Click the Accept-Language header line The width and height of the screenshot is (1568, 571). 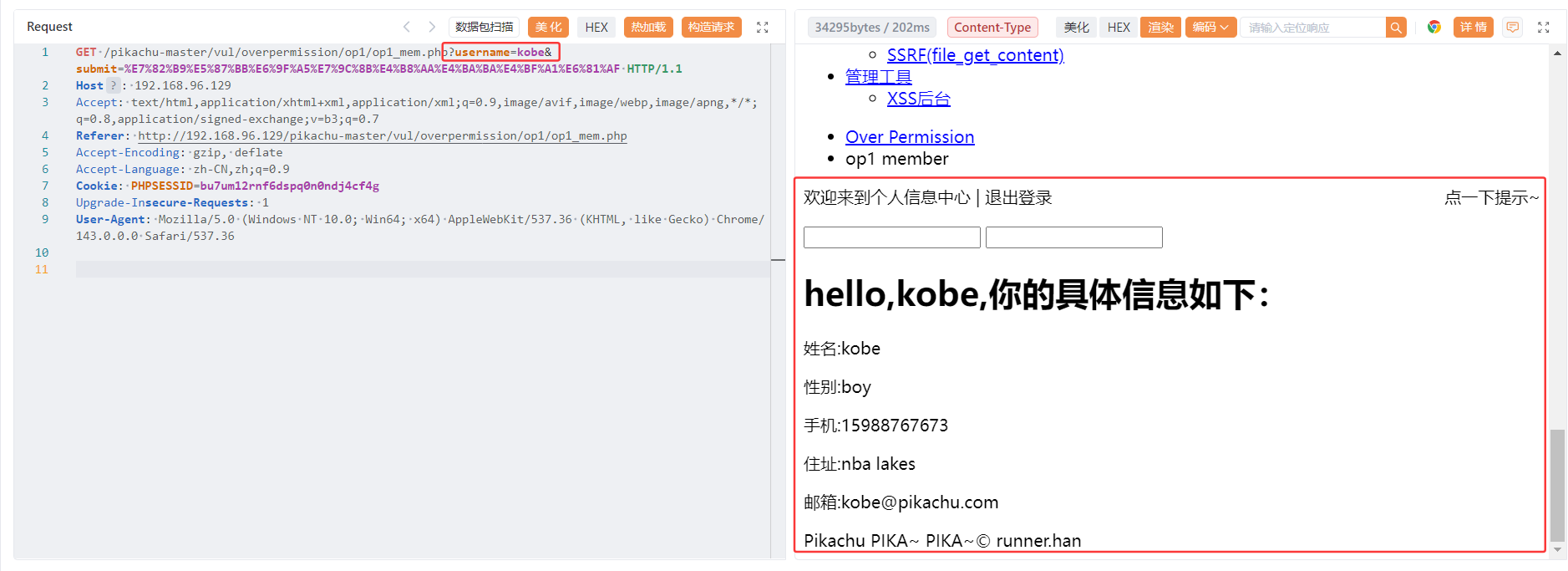(183, 169)
